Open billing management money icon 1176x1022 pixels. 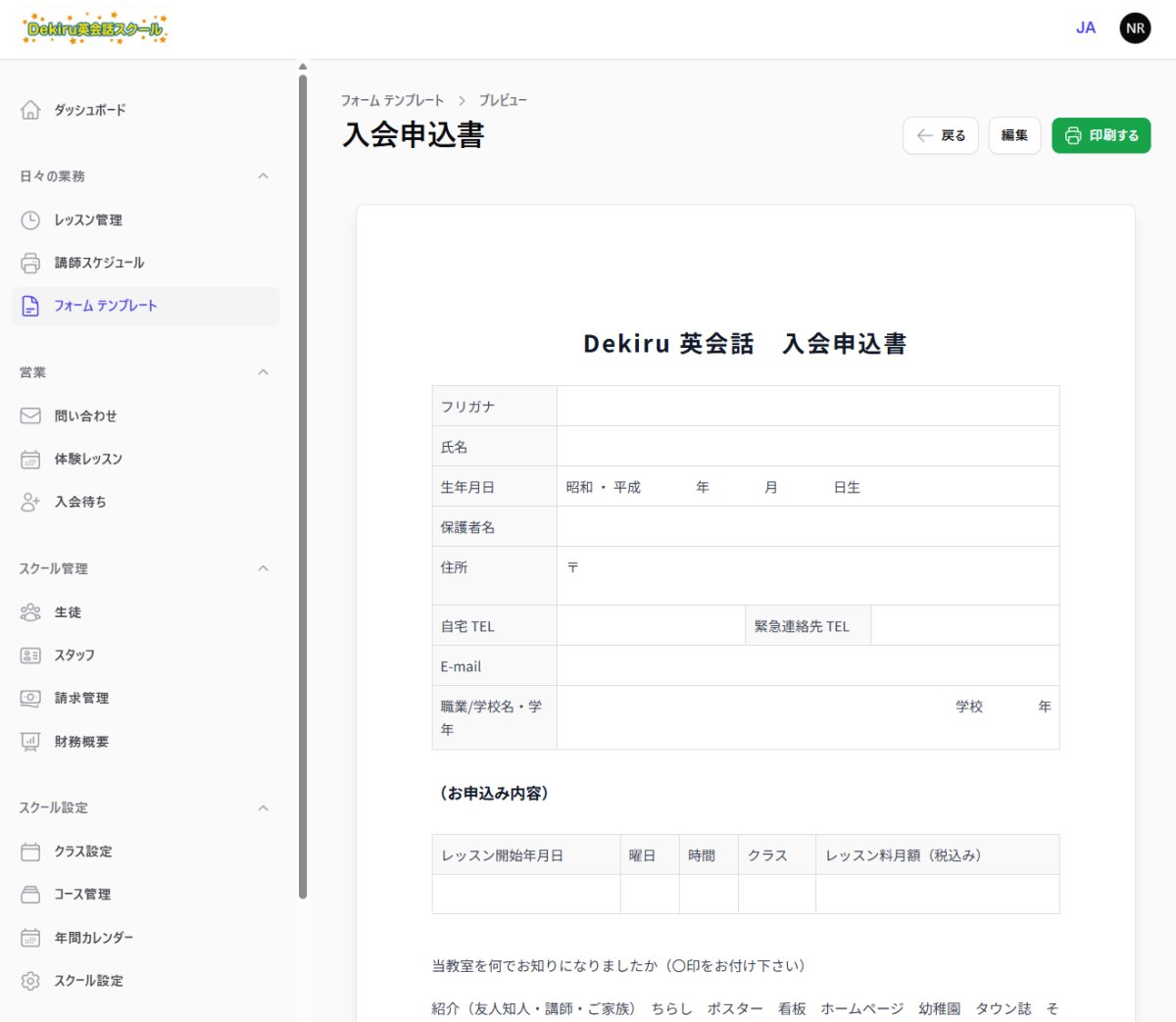pos(30,699)
